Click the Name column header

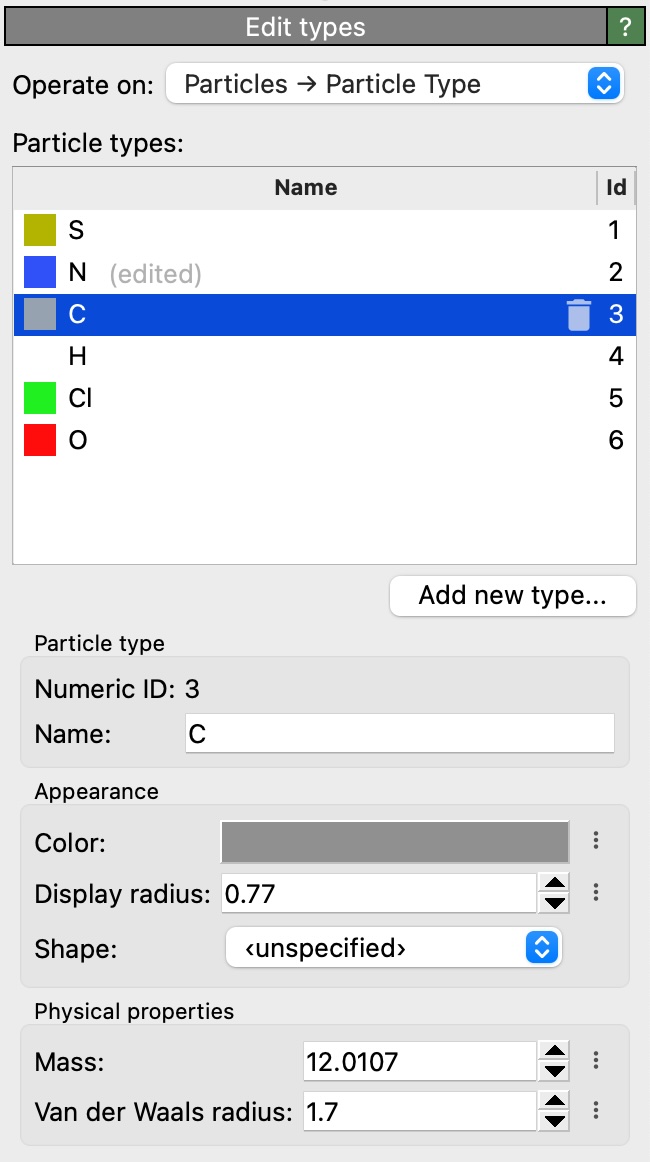point(305,188)
